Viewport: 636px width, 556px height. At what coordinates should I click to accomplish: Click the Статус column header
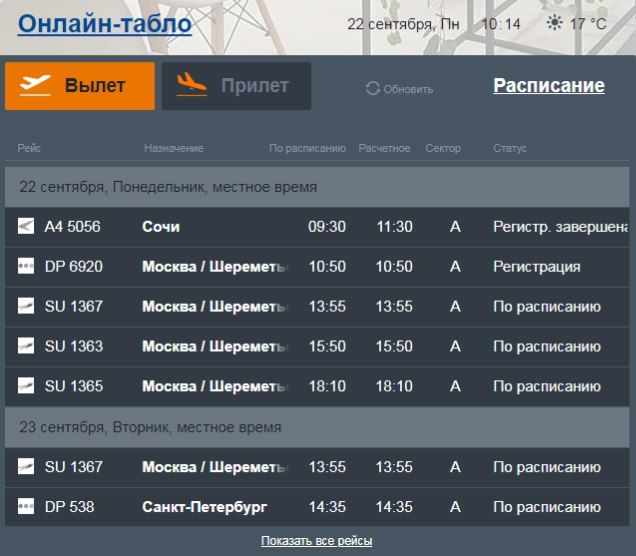pyautogui.click(x=509, y=149)
